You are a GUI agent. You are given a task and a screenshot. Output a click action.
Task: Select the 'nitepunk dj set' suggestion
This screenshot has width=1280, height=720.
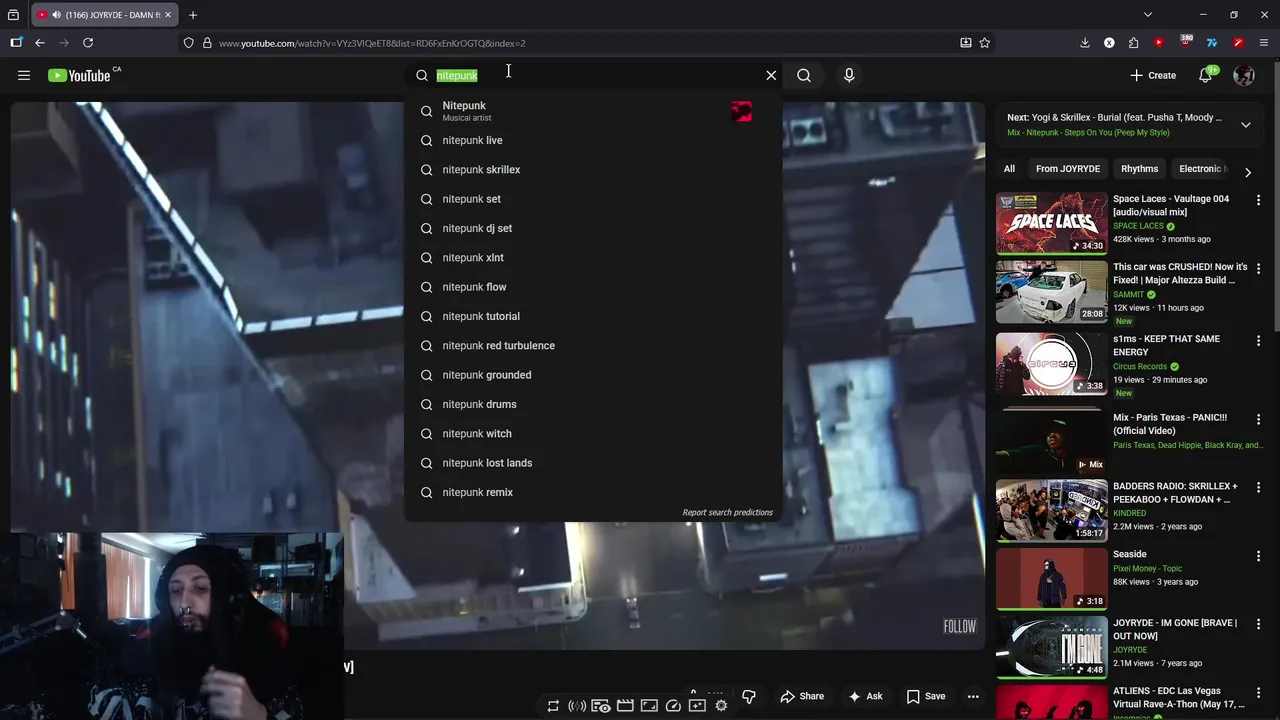[x=593, y=228]
